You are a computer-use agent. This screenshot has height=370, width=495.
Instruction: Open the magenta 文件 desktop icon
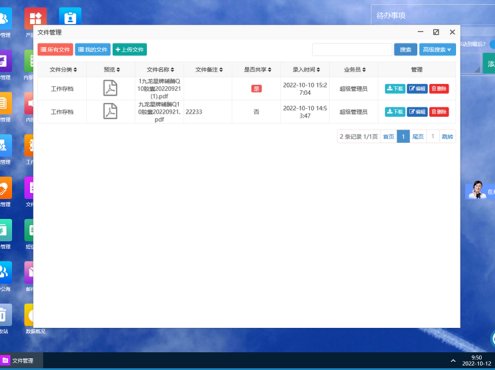pos(29,188)
